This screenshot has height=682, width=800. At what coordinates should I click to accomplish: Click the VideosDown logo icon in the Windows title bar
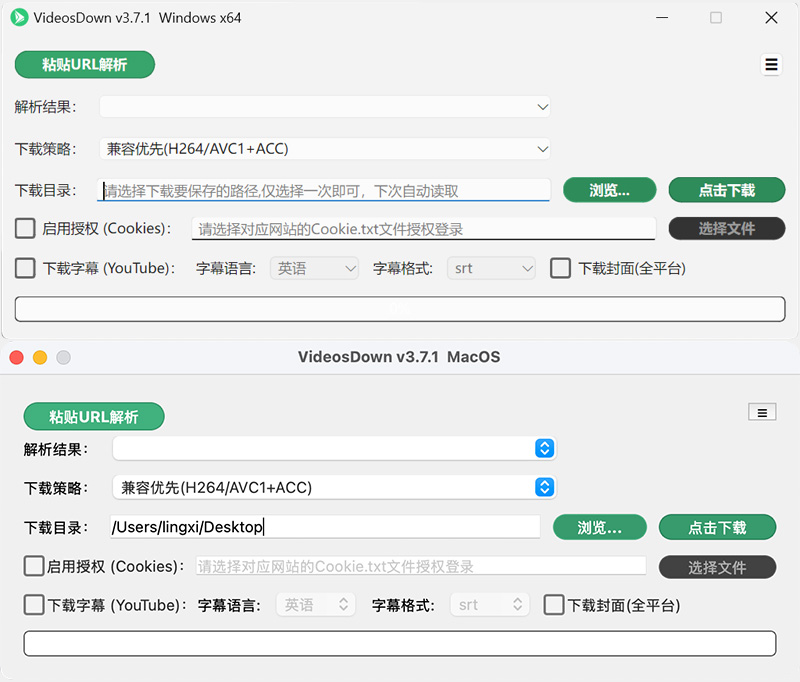click(19, 18)
